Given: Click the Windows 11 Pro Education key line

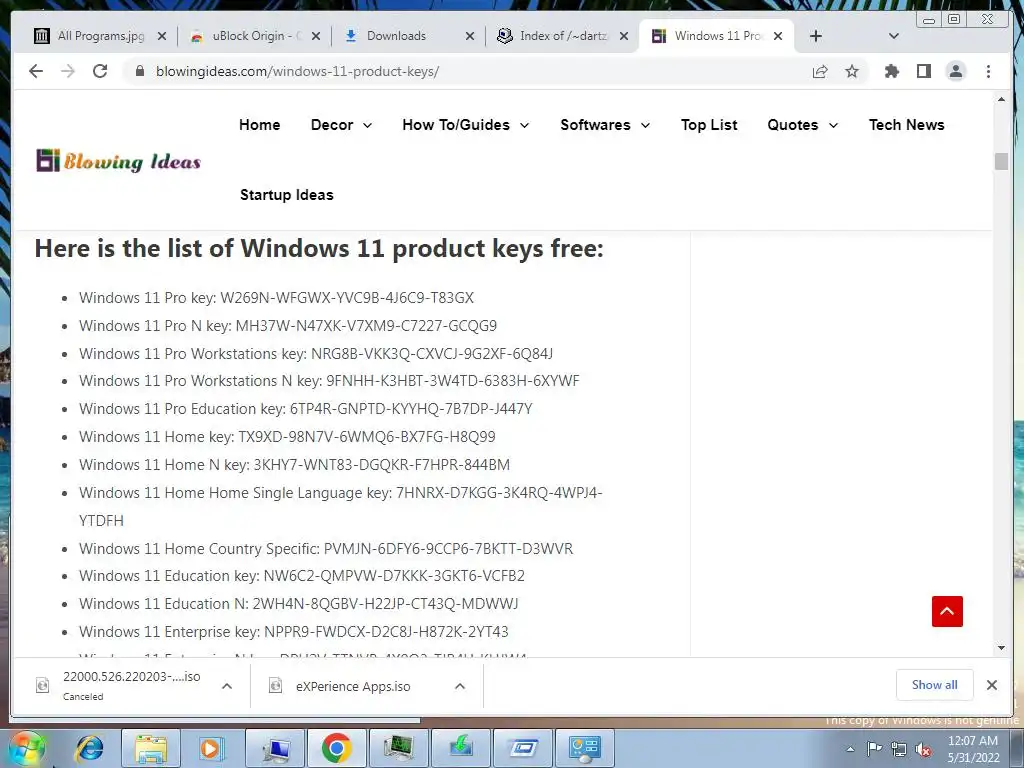Looking at the screenshot, I should tap(306, 409).
